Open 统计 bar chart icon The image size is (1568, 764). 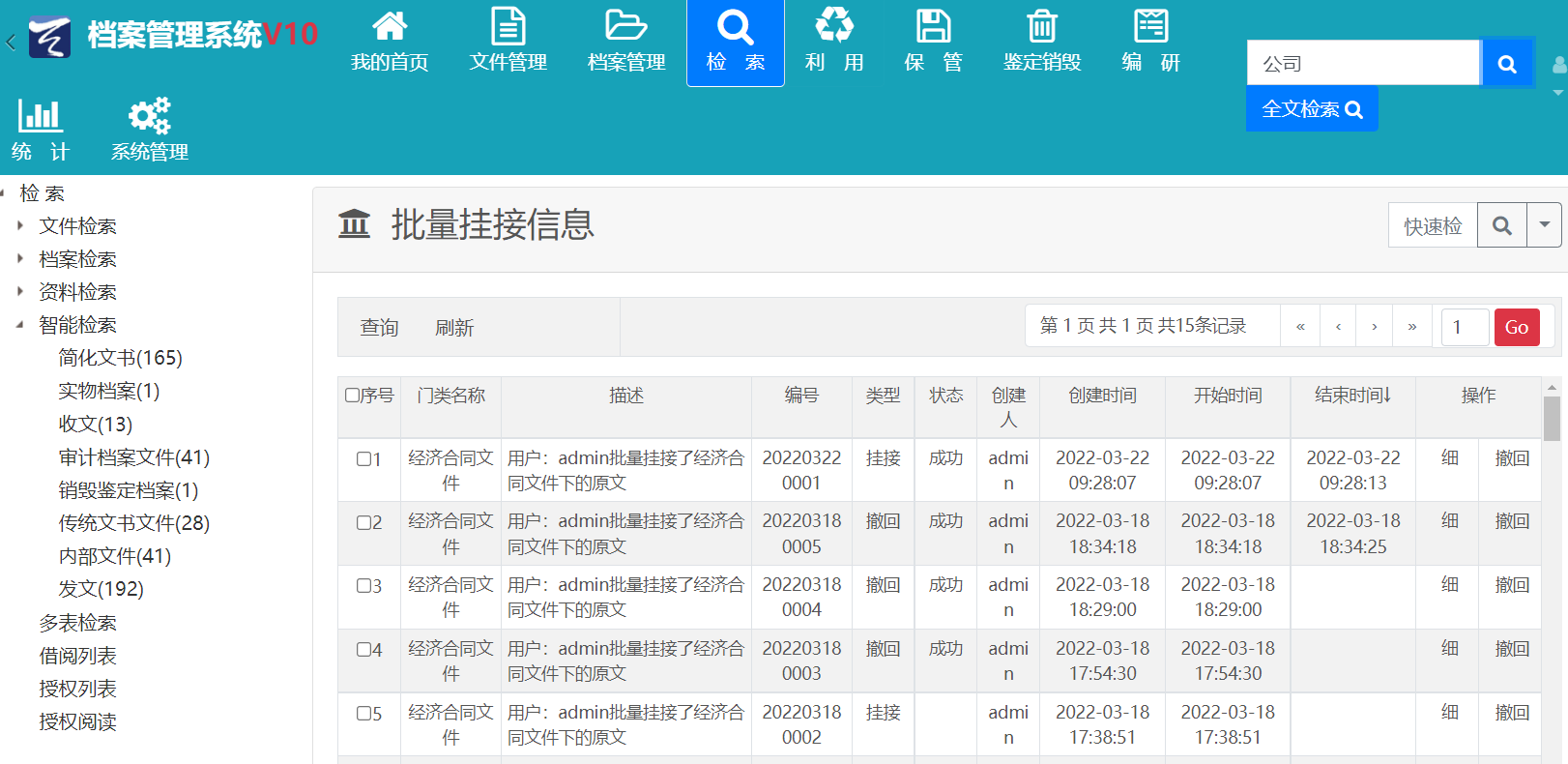[40, 116]
